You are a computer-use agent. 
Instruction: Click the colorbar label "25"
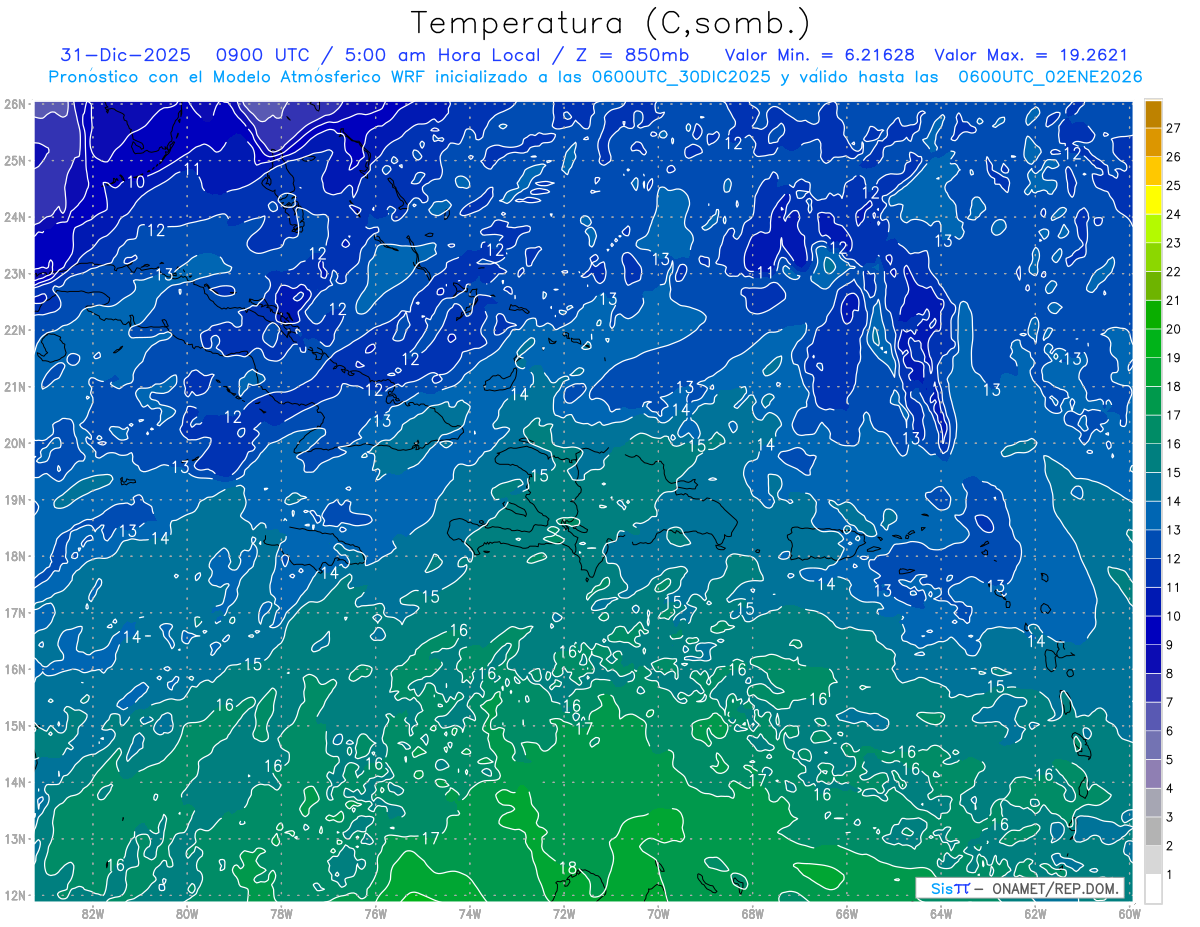coord(1174,185)
